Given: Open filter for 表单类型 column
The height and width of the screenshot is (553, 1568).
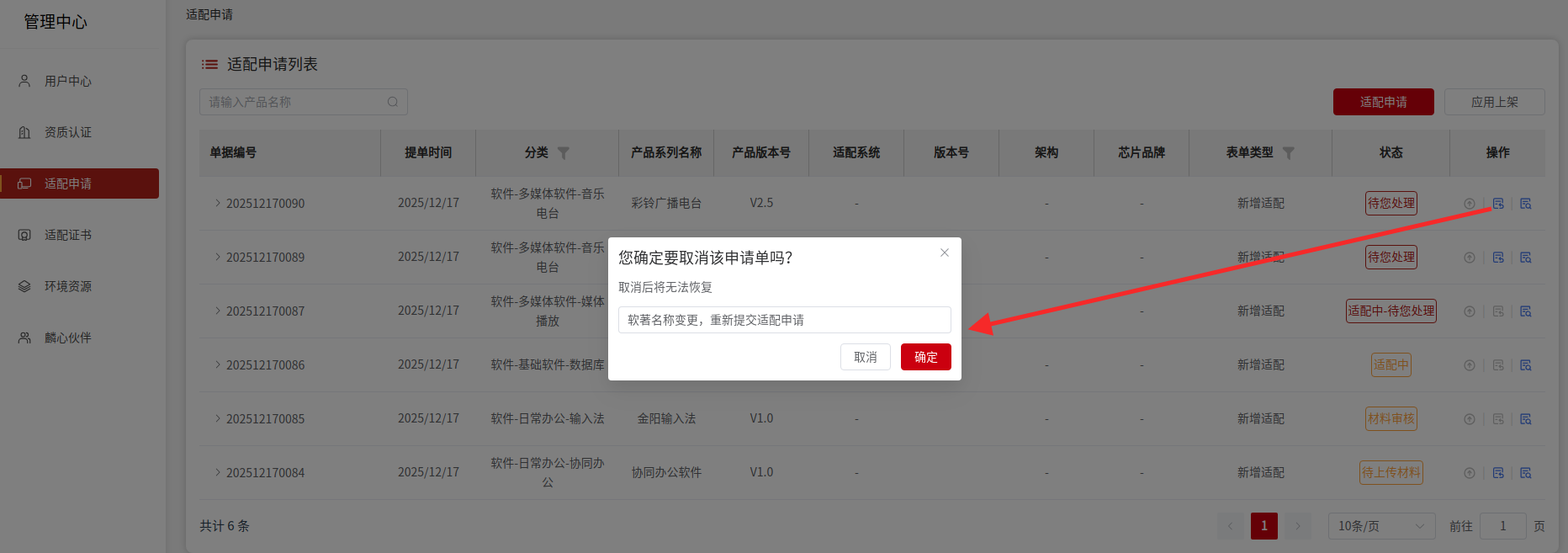Looking at the screenshot, I should tap(1288, 153).
